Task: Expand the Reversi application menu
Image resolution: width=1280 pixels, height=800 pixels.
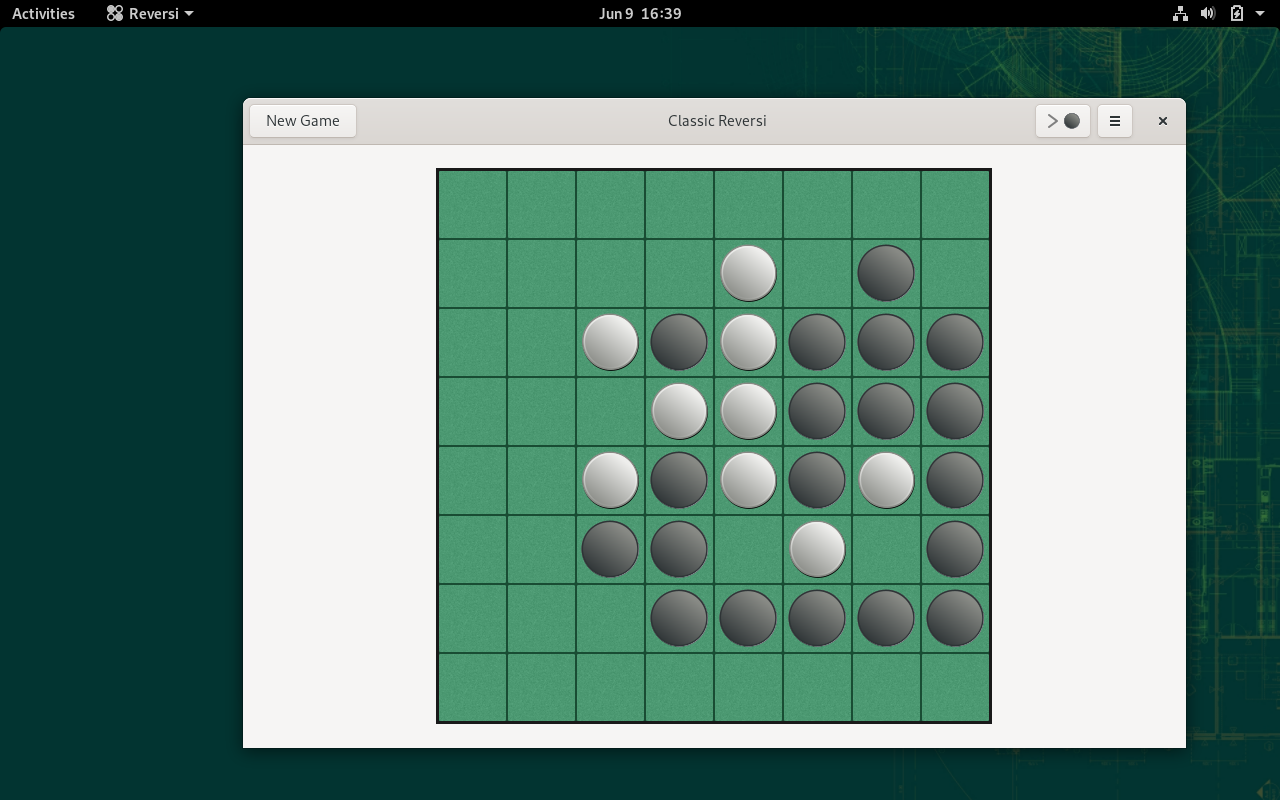Action: pyautogui.click(x=150, y=13)
